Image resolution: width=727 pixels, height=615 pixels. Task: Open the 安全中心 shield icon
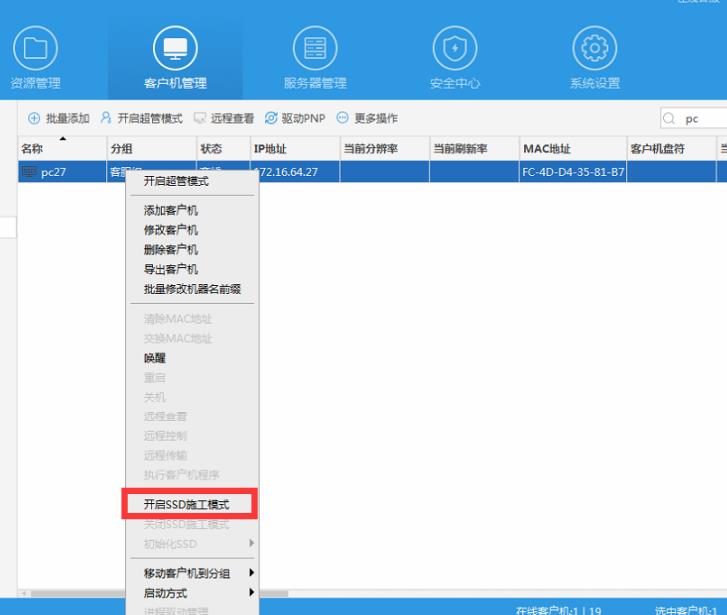[454, 47]
